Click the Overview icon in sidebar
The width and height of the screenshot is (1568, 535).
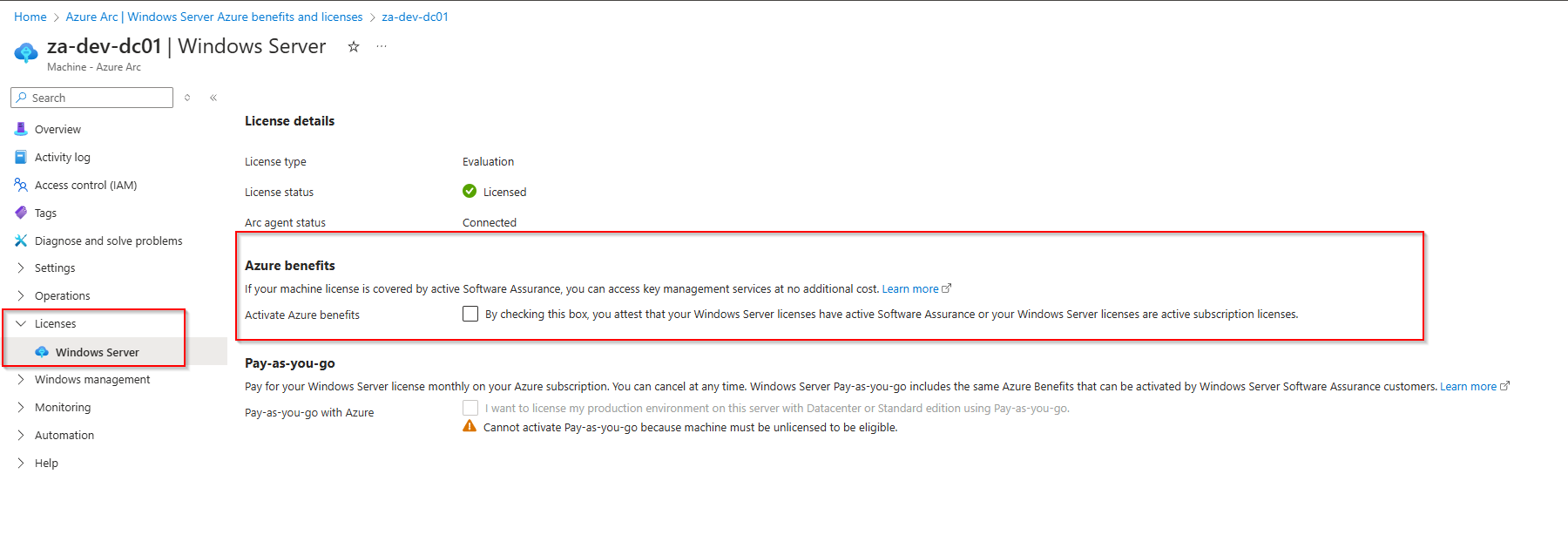click(21, 129)
